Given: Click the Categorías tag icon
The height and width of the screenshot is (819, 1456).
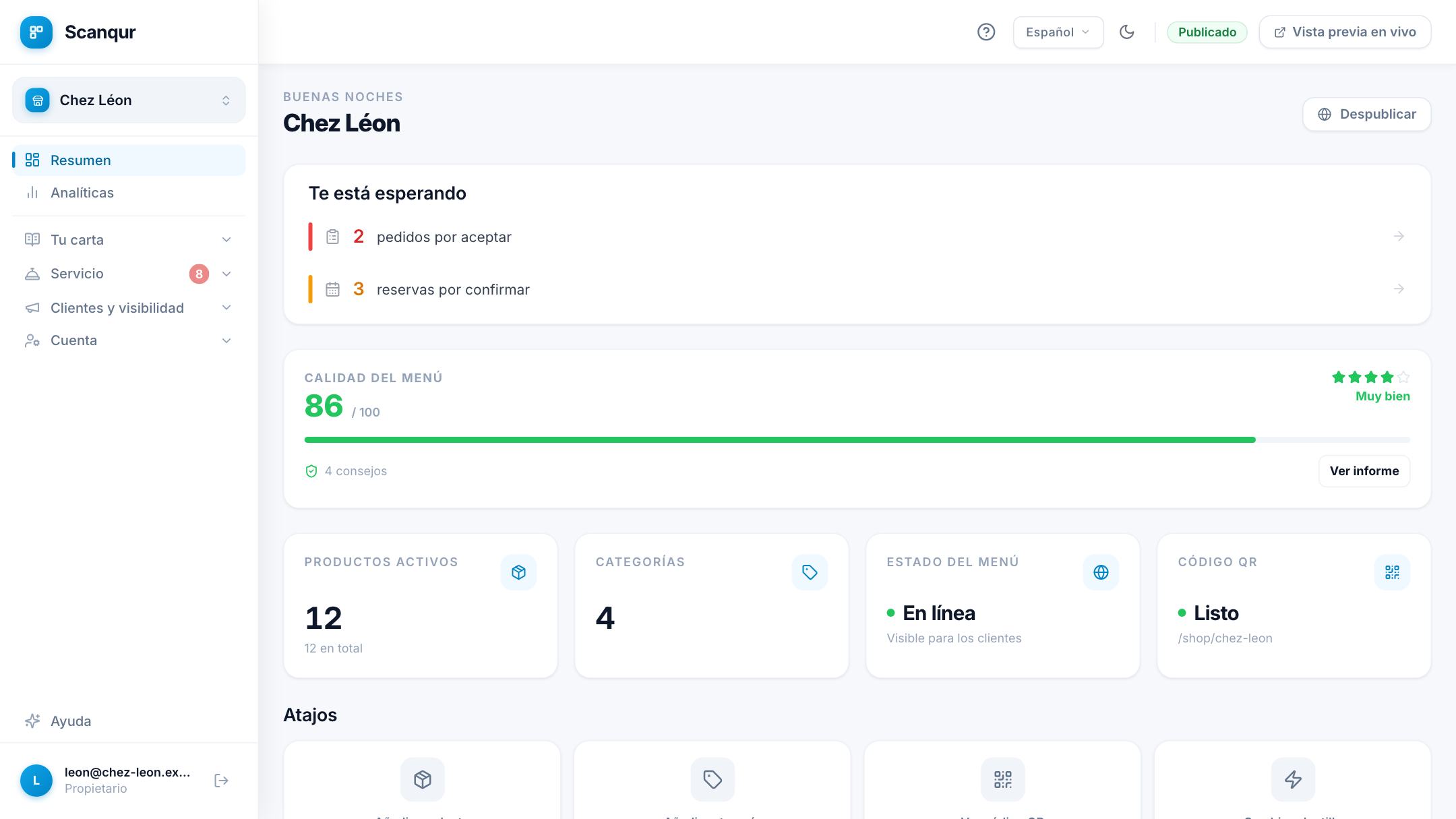Looking at the screenshot, I should [x=810, y=572].
